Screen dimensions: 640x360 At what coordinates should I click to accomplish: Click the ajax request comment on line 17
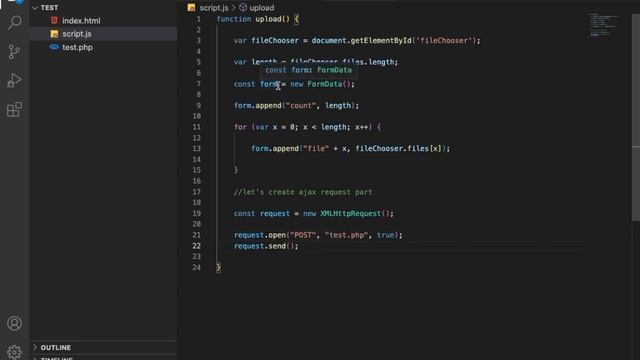point(303,192)
